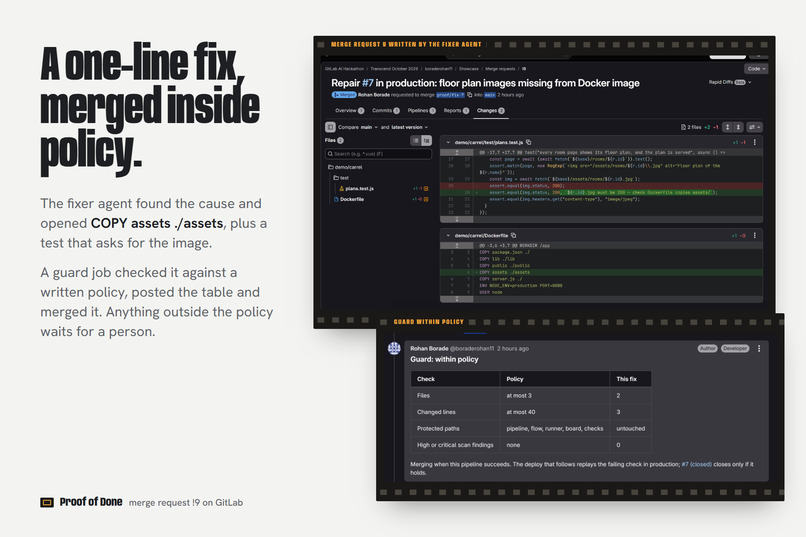
Task: Copy path icon for Dockerfile diff header
Action: [x=513, y=235]
